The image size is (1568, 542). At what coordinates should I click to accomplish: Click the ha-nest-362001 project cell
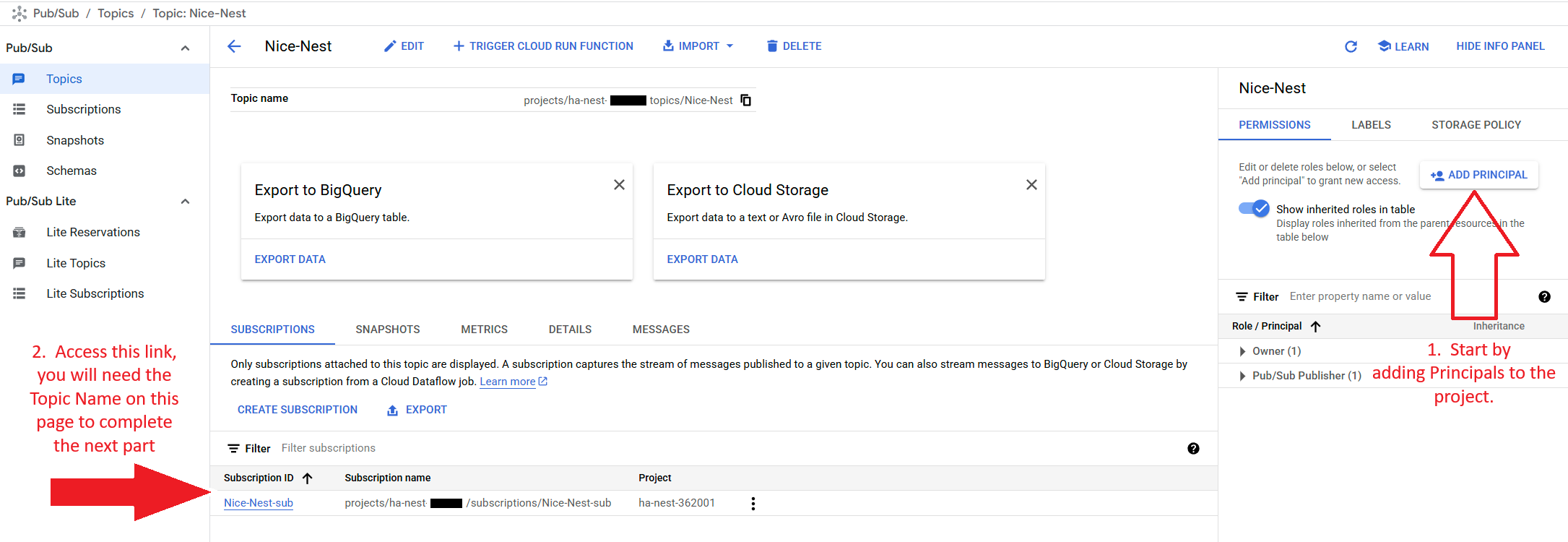pyautogui.click(x=677, y=503)
